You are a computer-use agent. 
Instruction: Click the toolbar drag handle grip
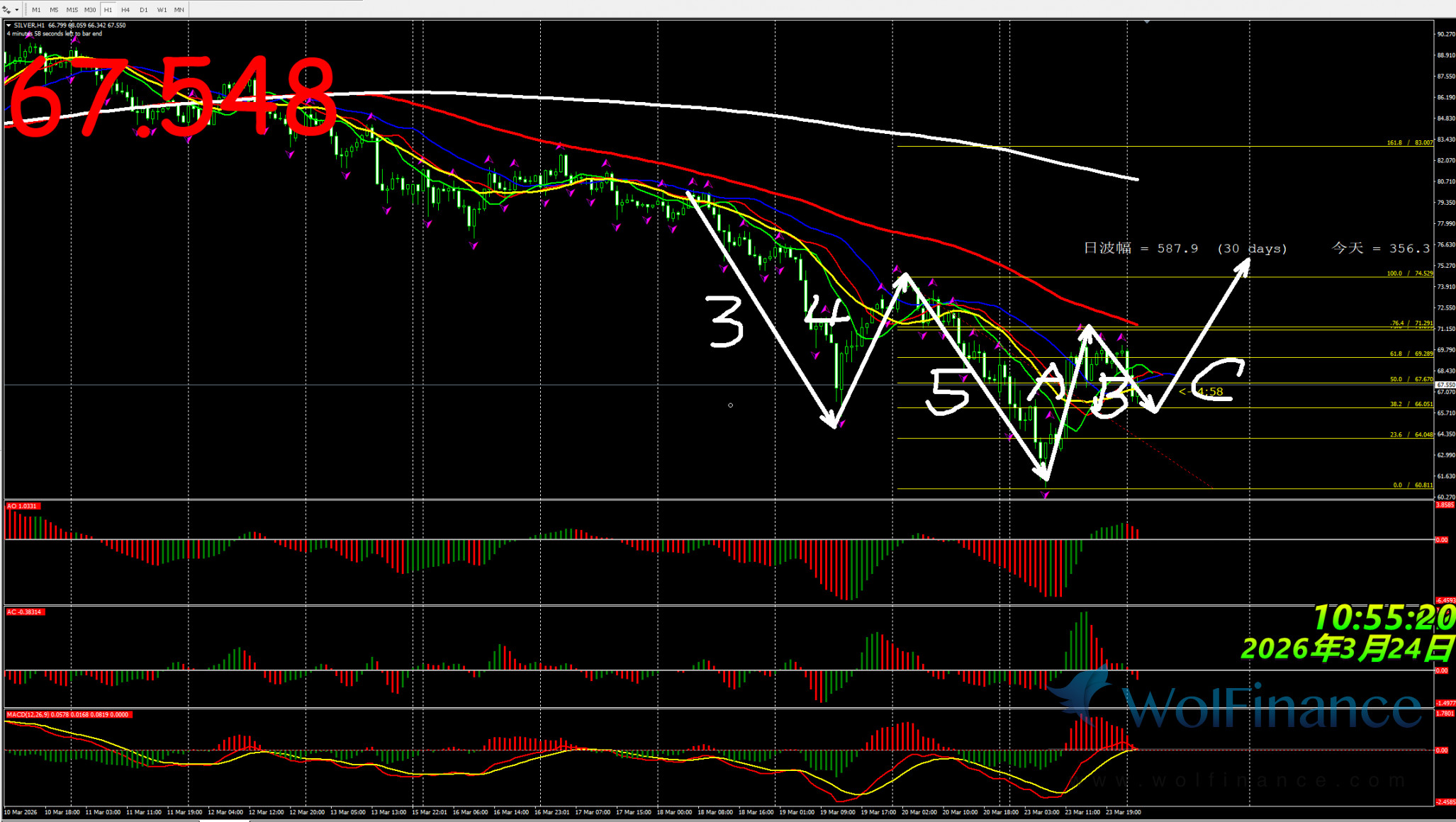point(26,10)
